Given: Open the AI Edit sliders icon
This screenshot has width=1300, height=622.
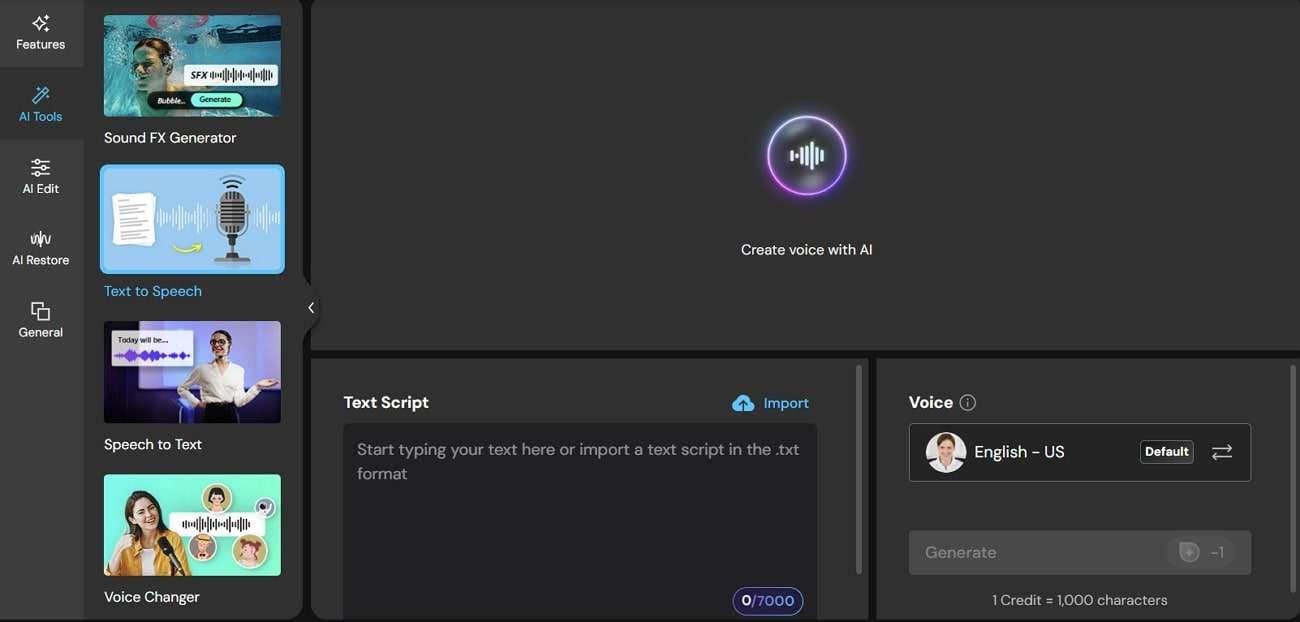Looking at the screenshot, I should [x=41, y=167].
